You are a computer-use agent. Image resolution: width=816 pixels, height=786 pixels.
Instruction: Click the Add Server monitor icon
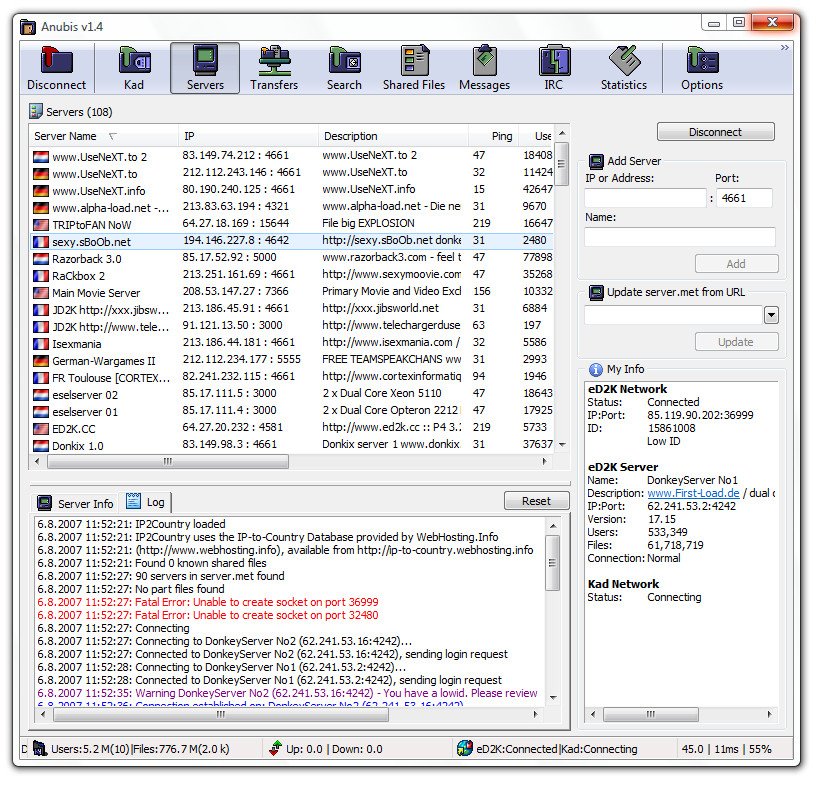click(x=596, y=161)
